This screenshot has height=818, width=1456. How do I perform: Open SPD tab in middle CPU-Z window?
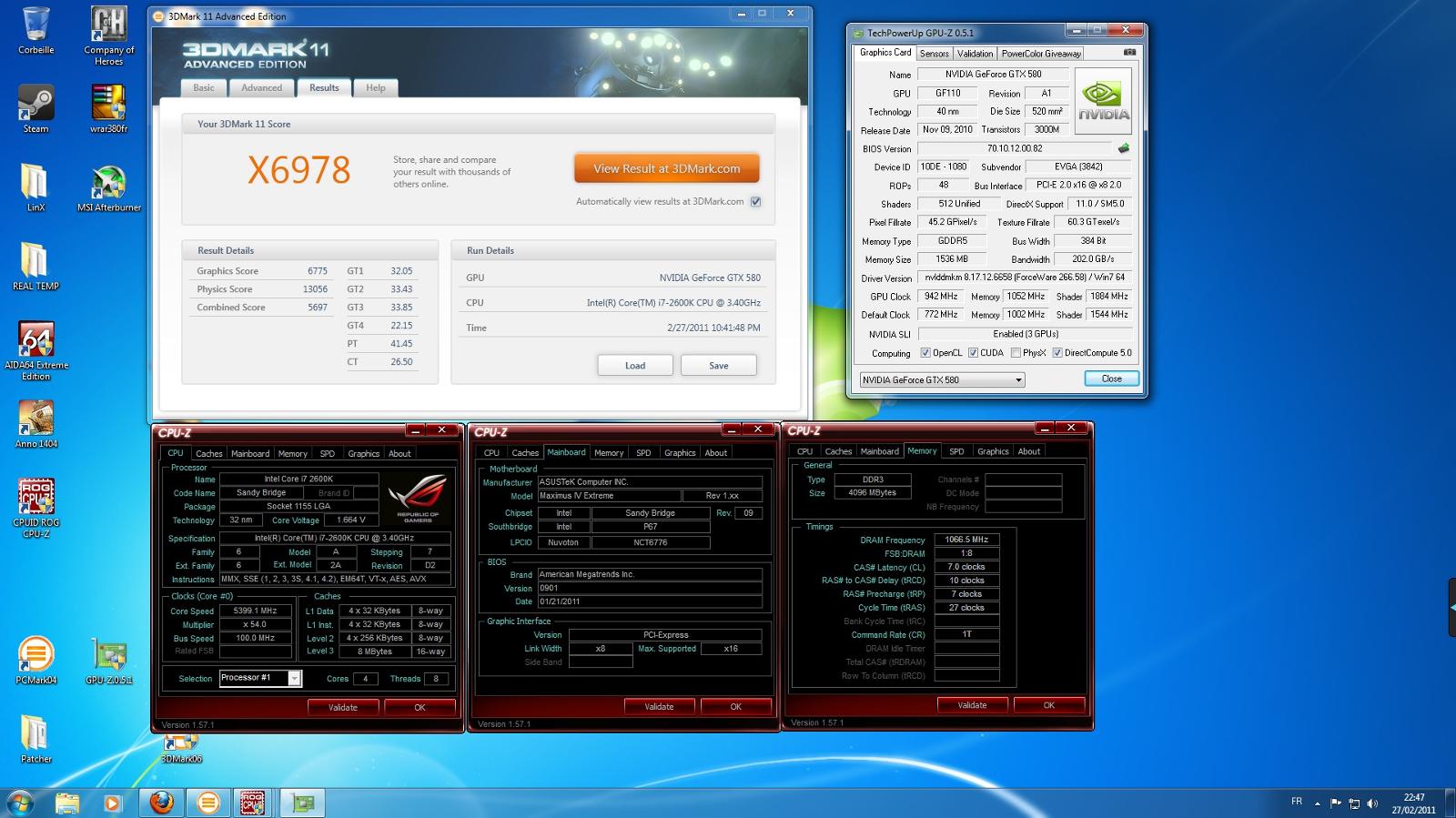643,452
